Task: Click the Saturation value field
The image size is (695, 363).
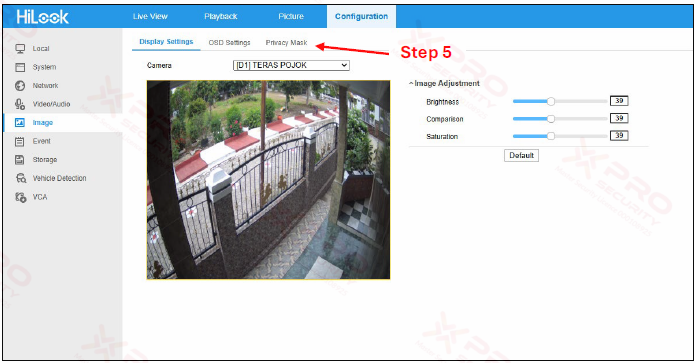Action: (x=619, y=136)
